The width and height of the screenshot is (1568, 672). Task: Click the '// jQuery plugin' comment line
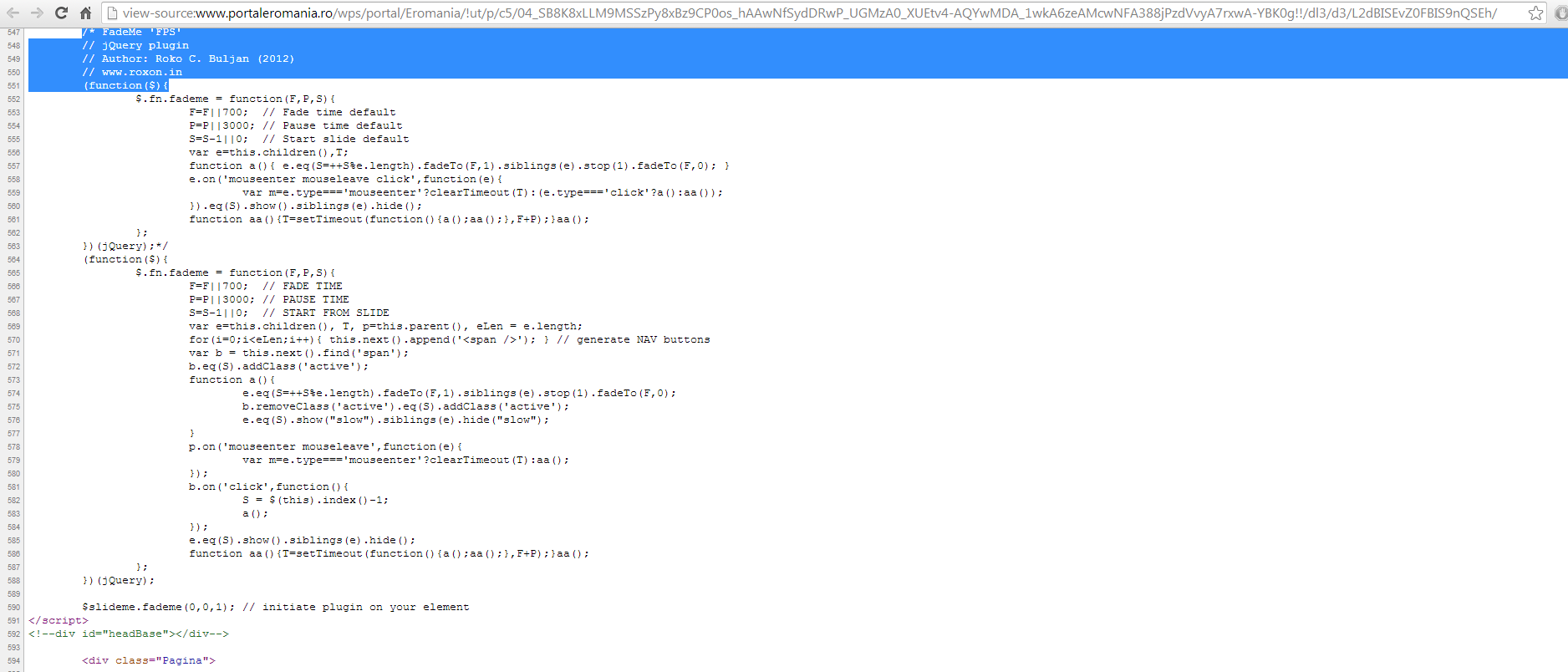coord(135,45)
